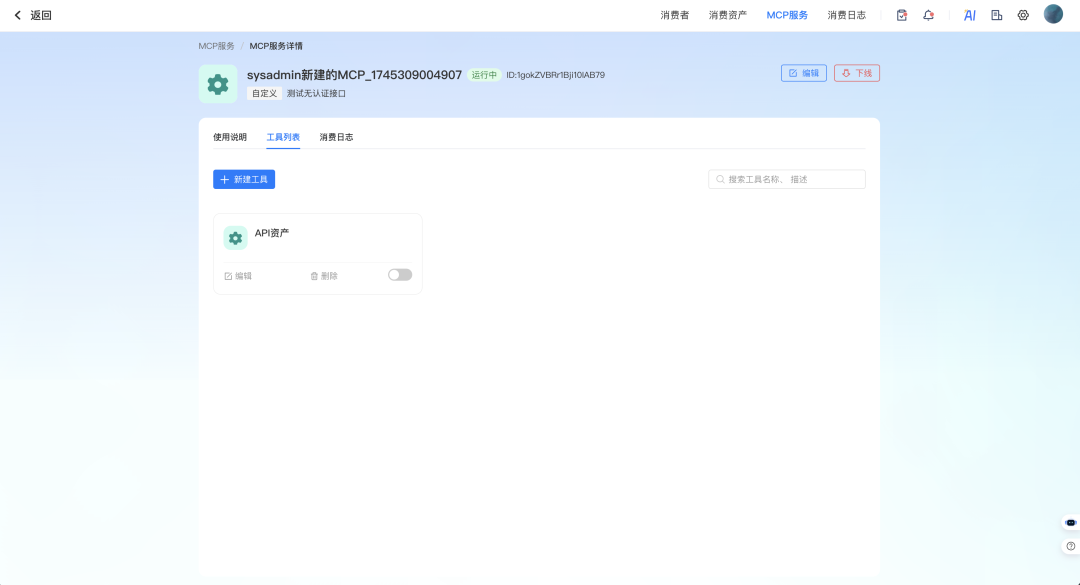Viewport: 1080px width, 585px height.
Task: Click the API资产 card title
Action: 272,233
